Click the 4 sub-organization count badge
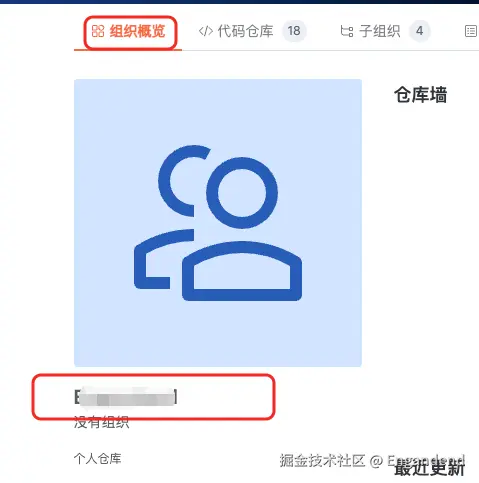Screen dimensions: 479x483 click(x=419, y=31)
